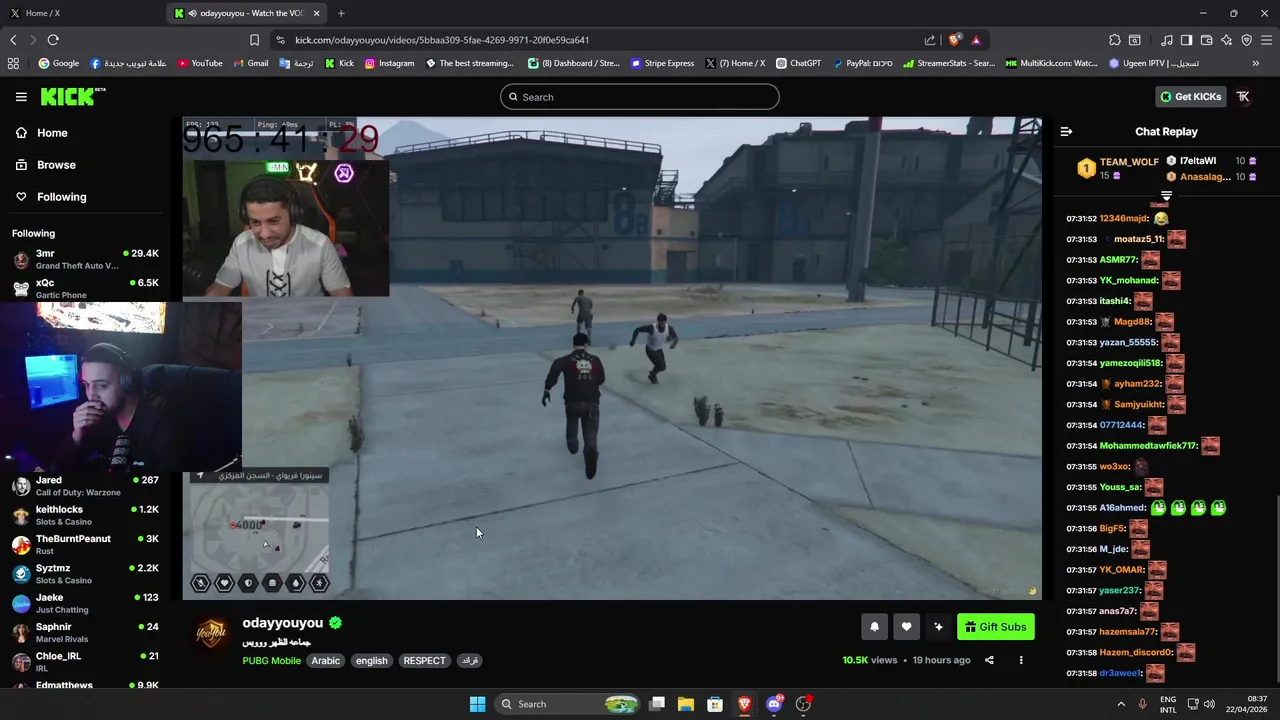Select the odayyouyou Kick tab
This screenshot has width=1280, height=720.
[x=248, y=13]
